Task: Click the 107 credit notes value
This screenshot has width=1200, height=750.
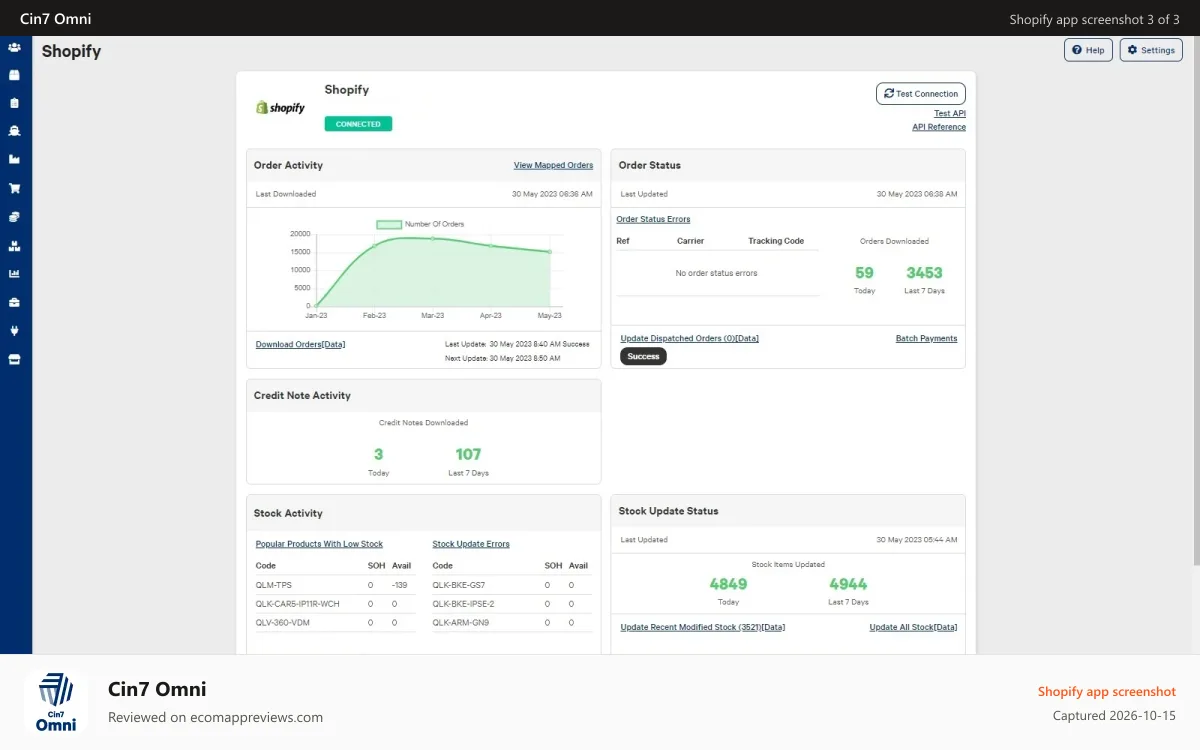Action: (x=468, y=454)
